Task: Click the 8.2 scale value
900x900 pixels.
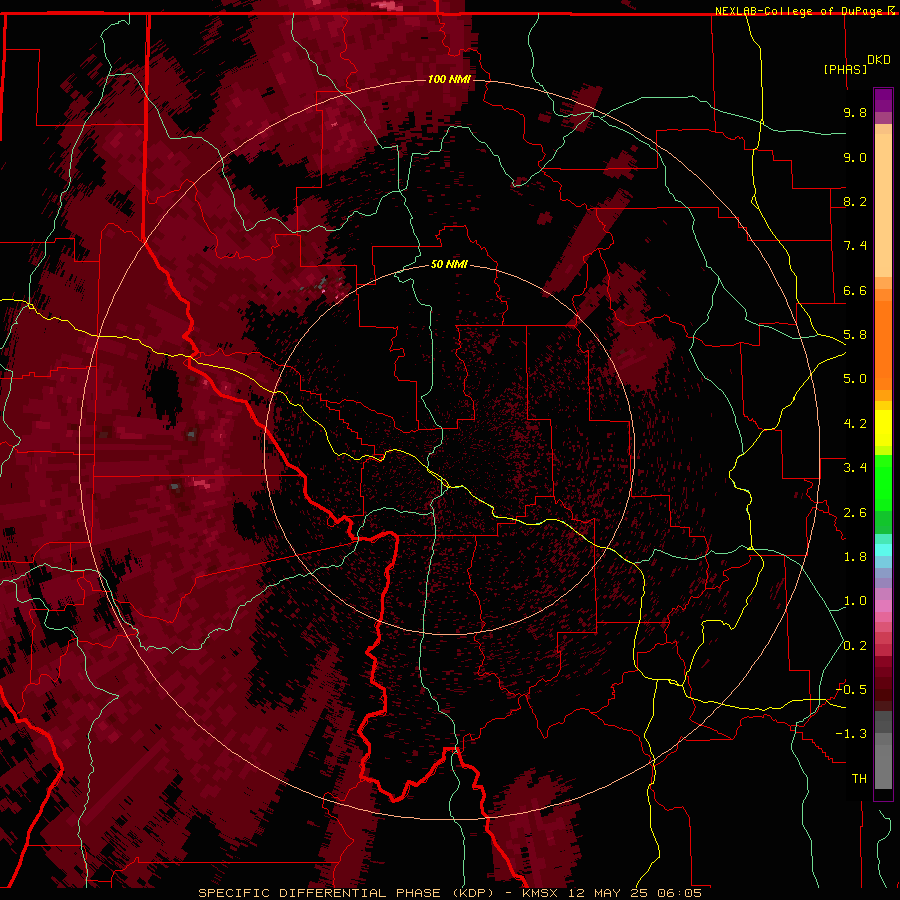Action: pyautogui.click(x=855, y=201)
